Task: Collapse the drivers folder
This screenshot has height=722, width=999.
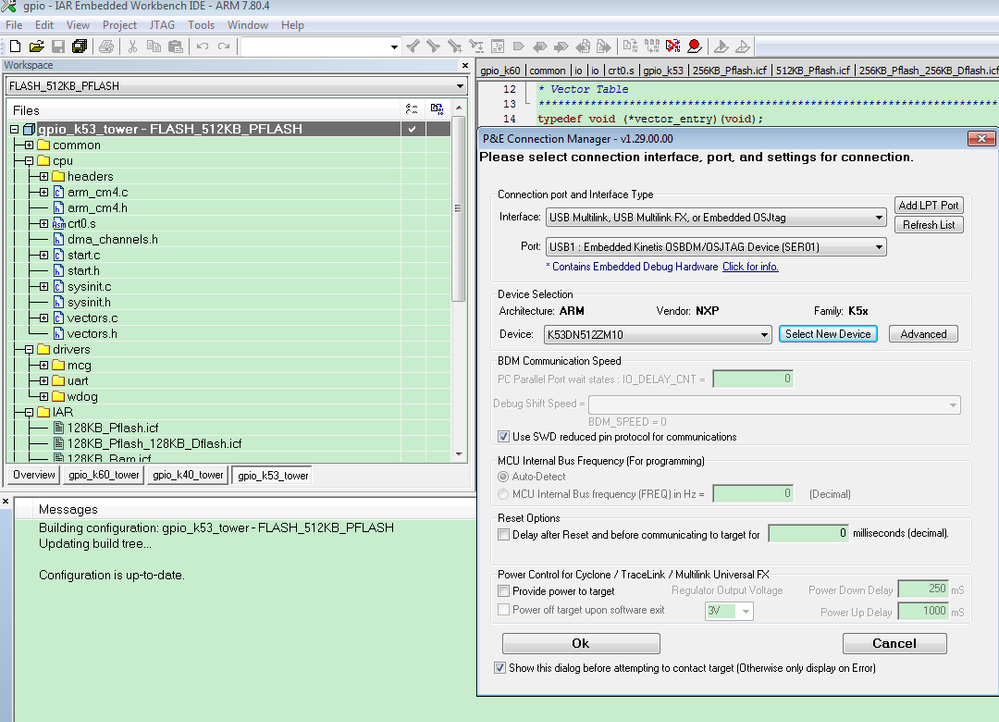Action: [29, 349]
